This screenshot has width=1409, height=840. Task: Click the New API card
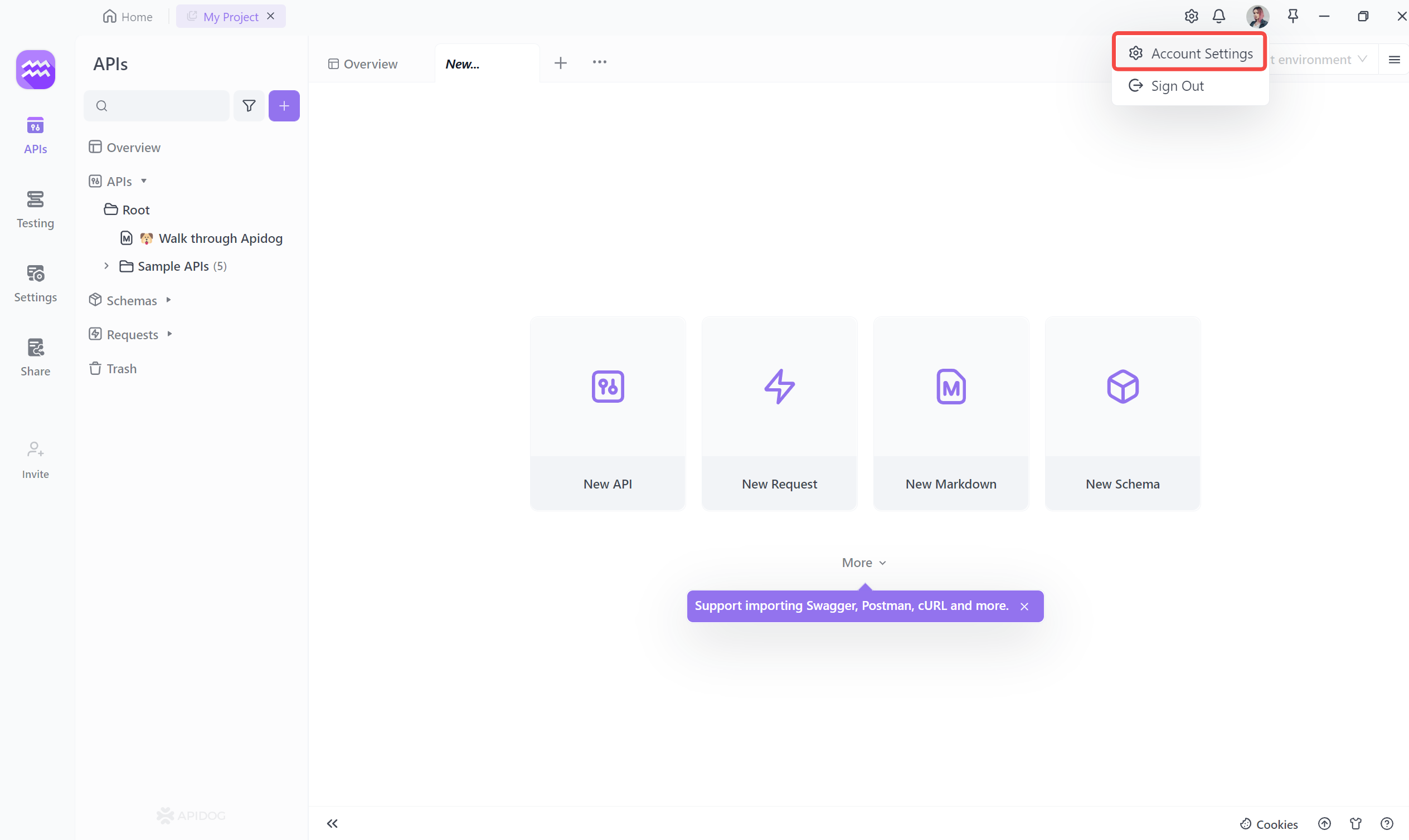607,413
